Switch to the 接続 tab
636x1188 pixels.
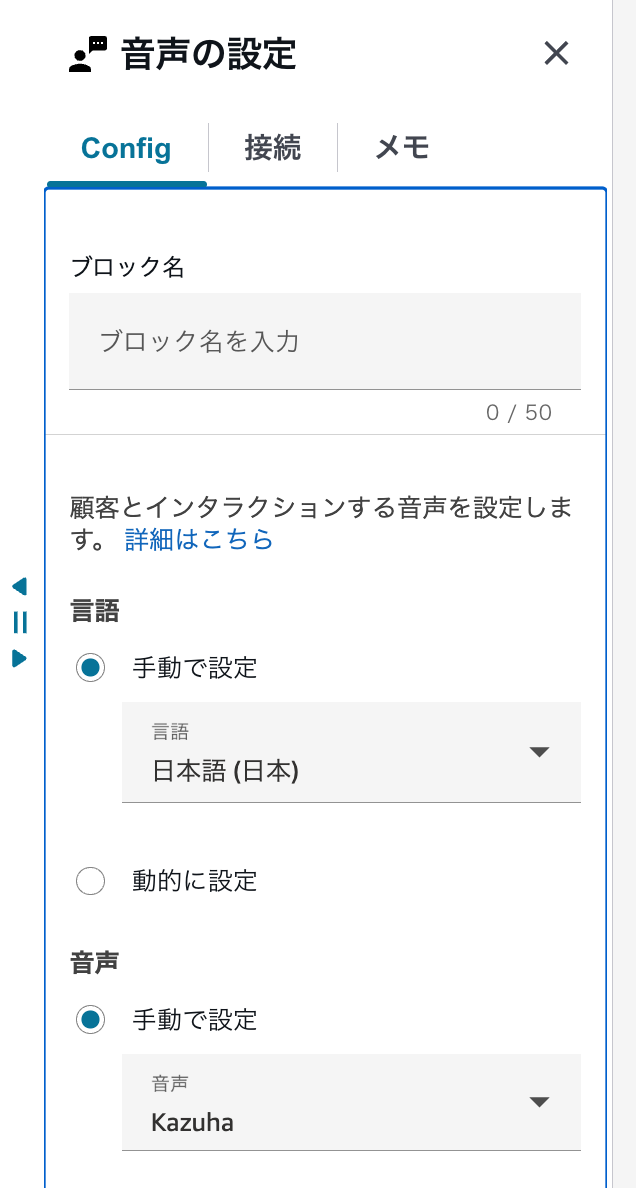(273, 147)
